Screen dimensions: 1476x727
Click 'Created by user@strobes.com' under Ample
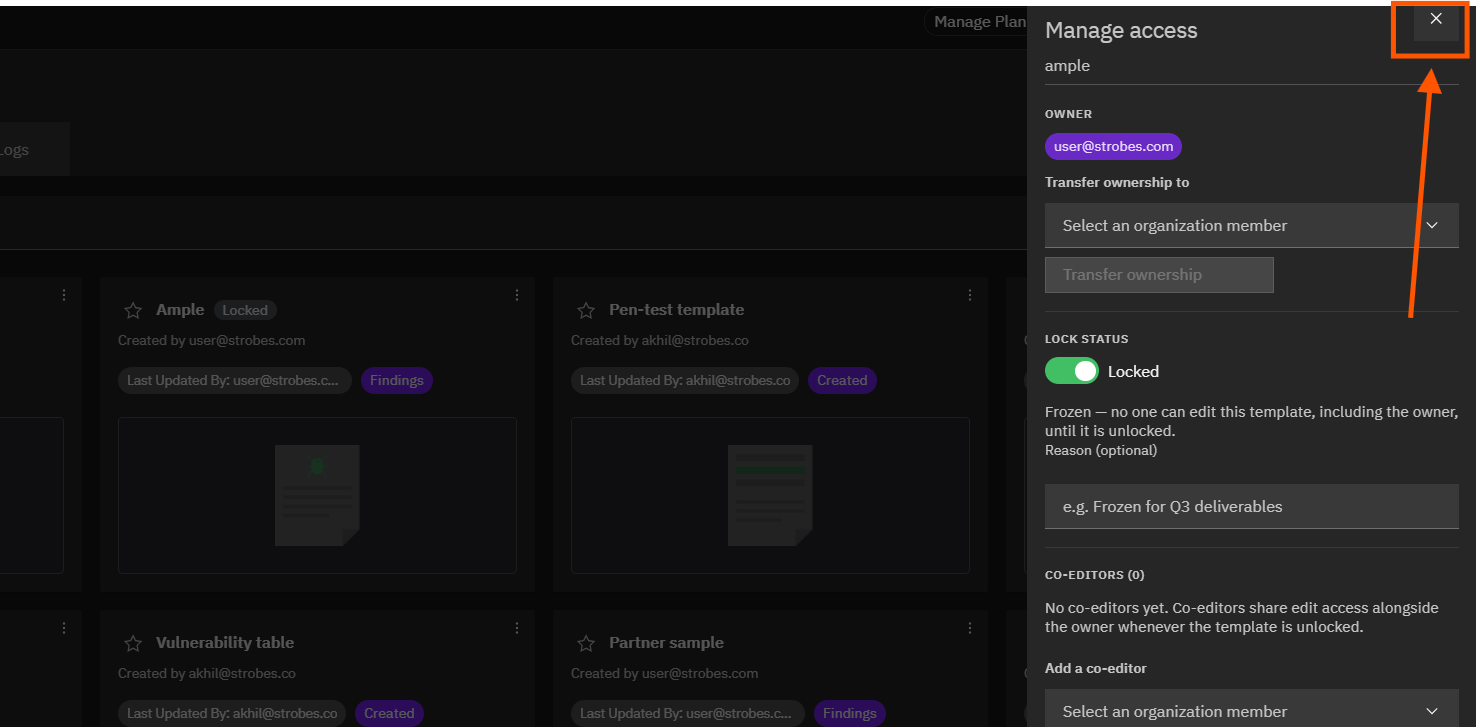pos(212,340)
